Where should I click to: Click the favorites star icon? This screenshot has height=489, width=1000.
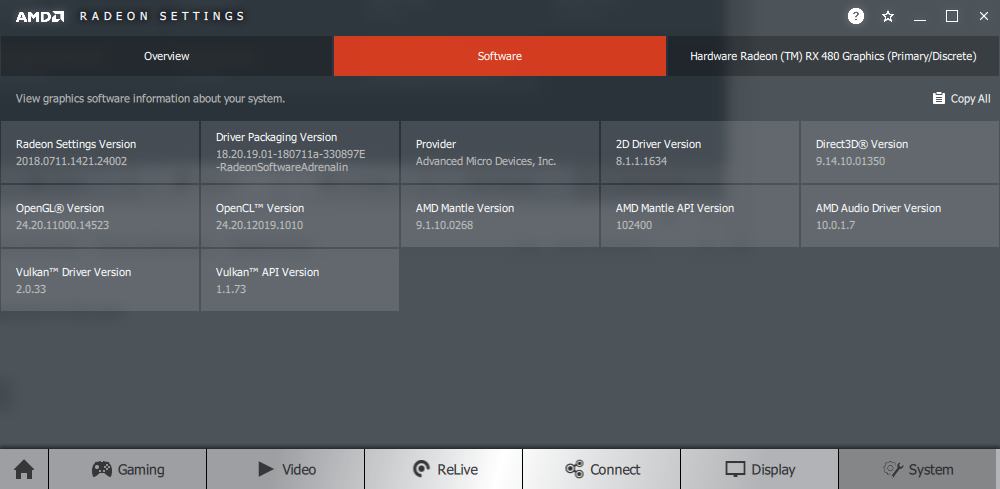[x=888, y=17]
